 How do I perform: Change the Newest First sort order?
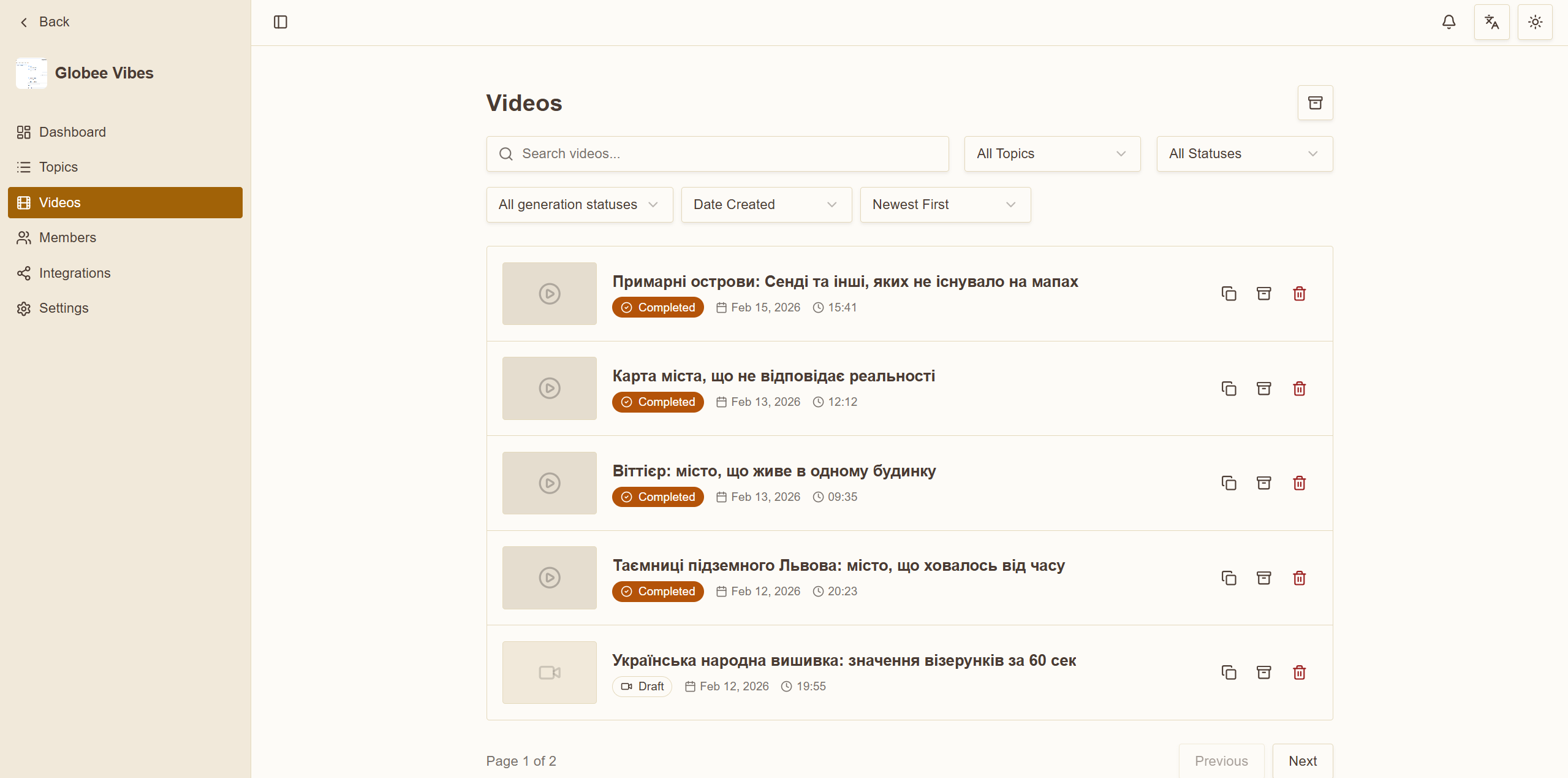pyautogui.click(x=945, y=205)
